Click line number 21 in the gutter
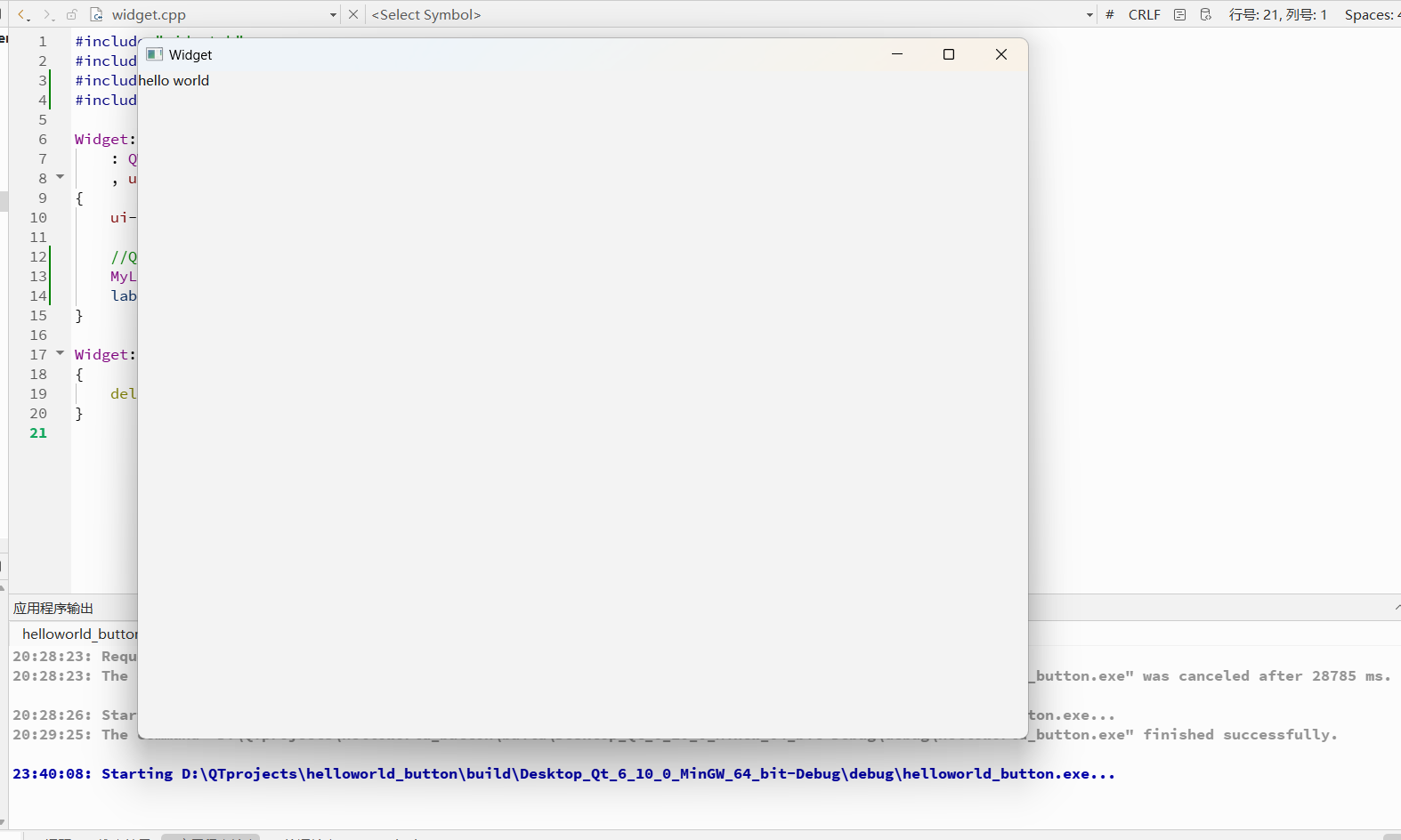1401x840 pixels. click(x=38, y=433)
